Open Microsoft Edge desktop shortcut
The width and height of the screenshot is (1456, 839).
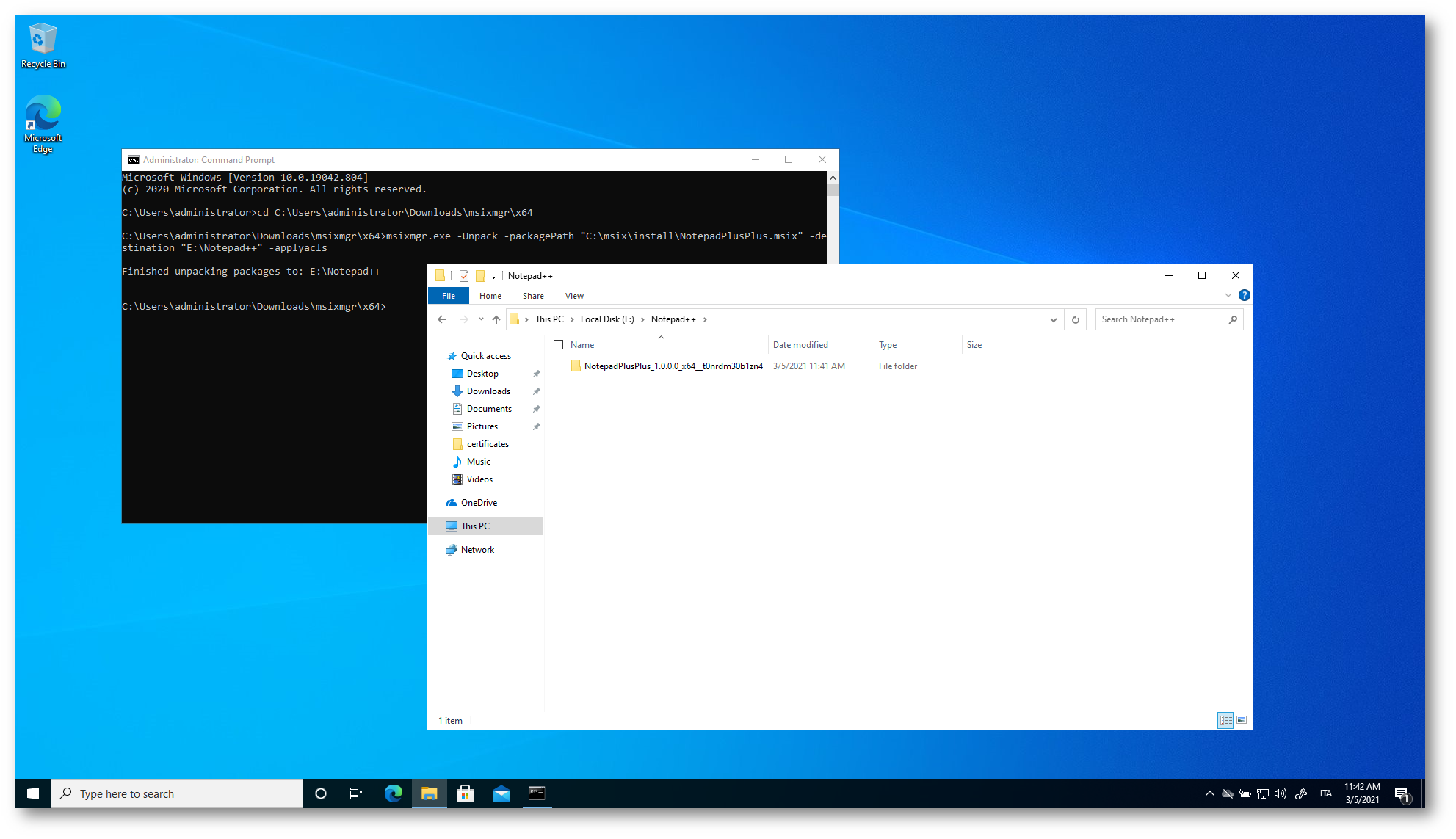click(43, 123)
